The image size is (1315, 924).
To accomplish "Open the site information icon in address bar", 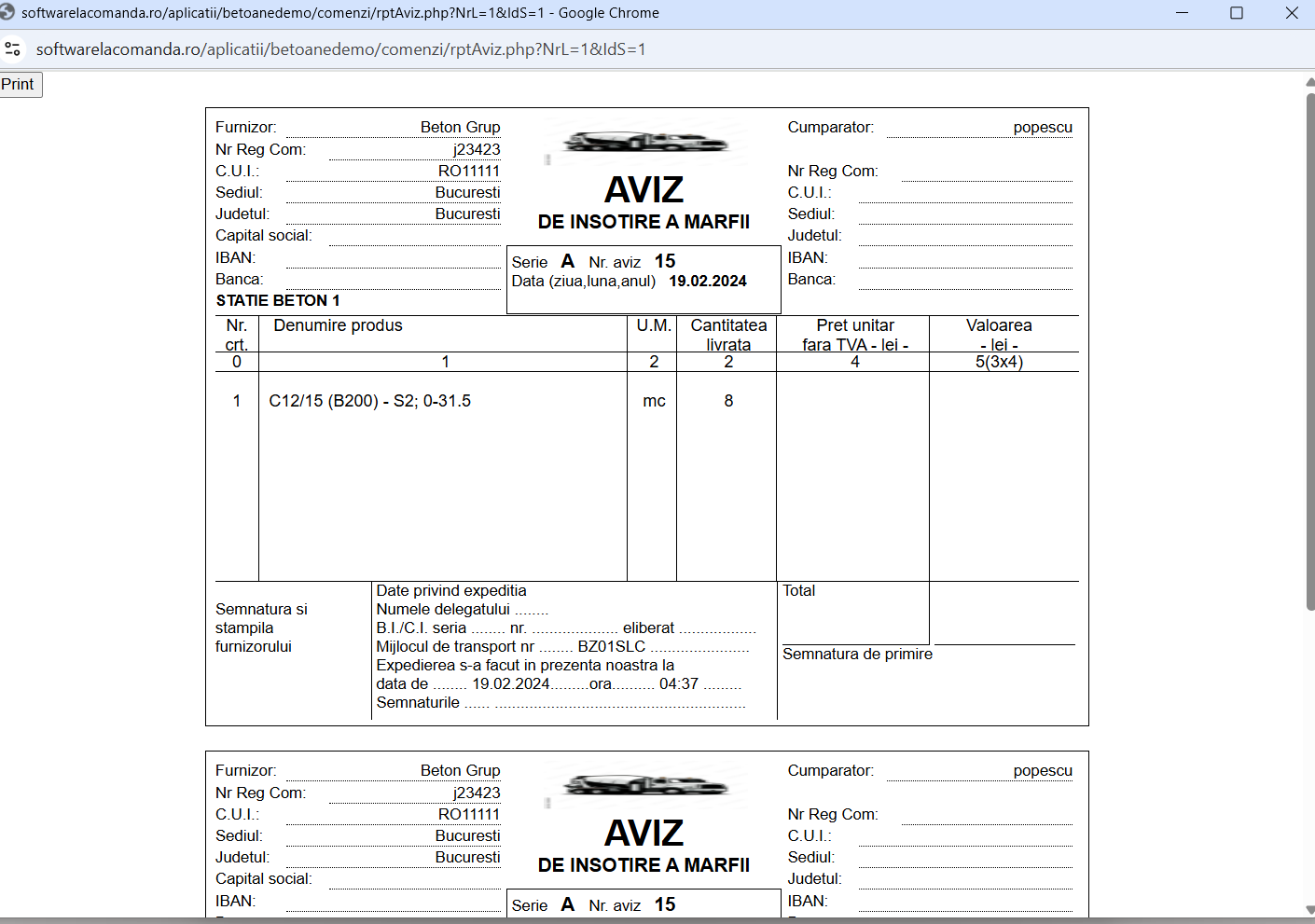I will tap(13, 49).
